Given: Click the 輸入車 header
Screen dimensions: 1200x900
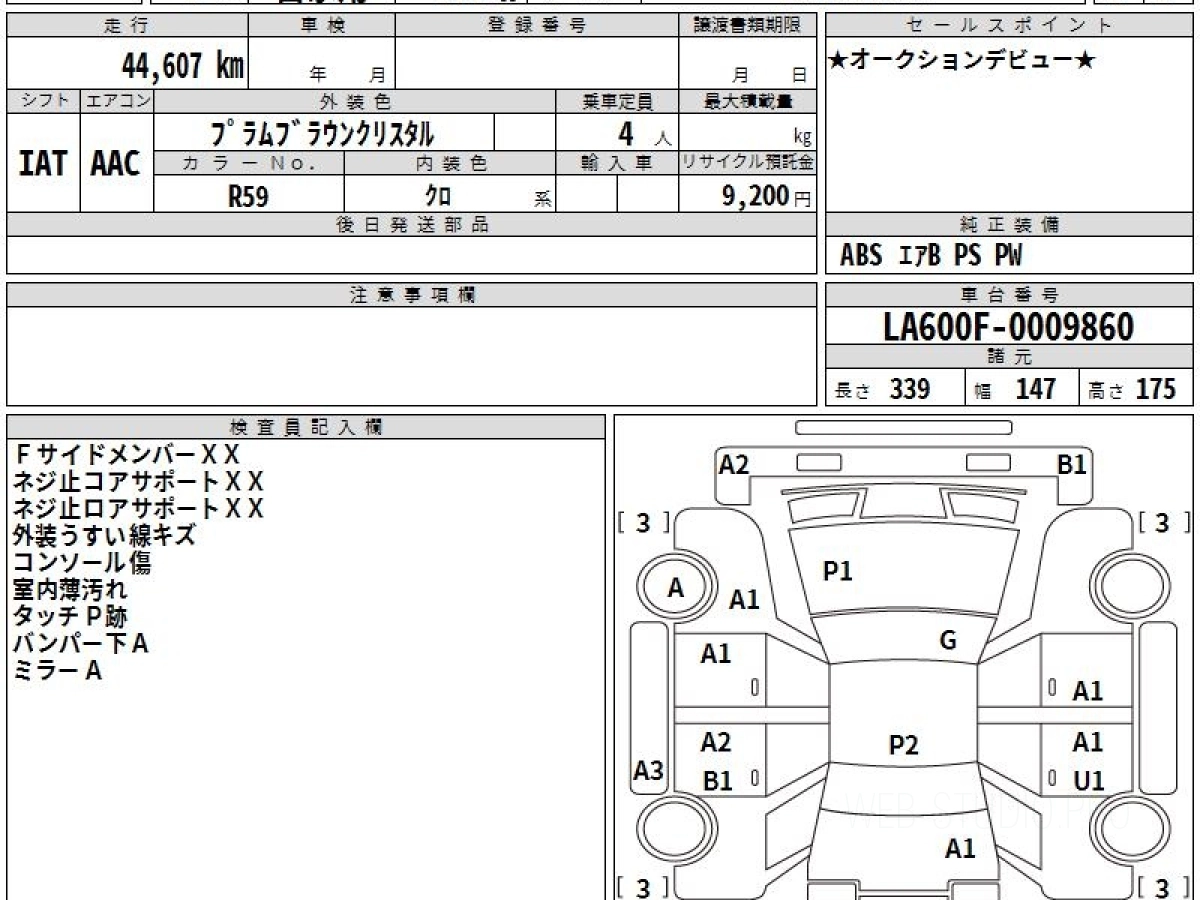Looking at the screenshot, I should coord(617,163).
